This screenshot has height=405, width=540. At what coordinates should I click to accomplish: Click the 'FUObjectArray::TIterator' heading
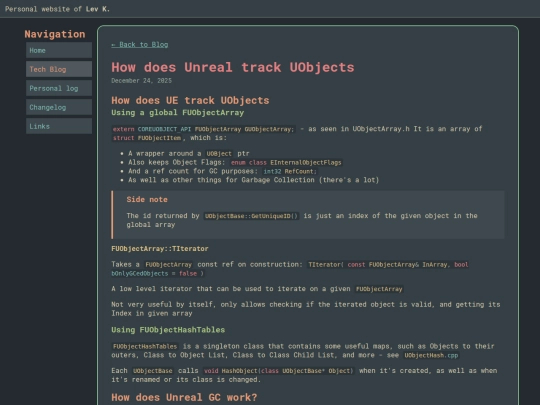coord(160,249)
